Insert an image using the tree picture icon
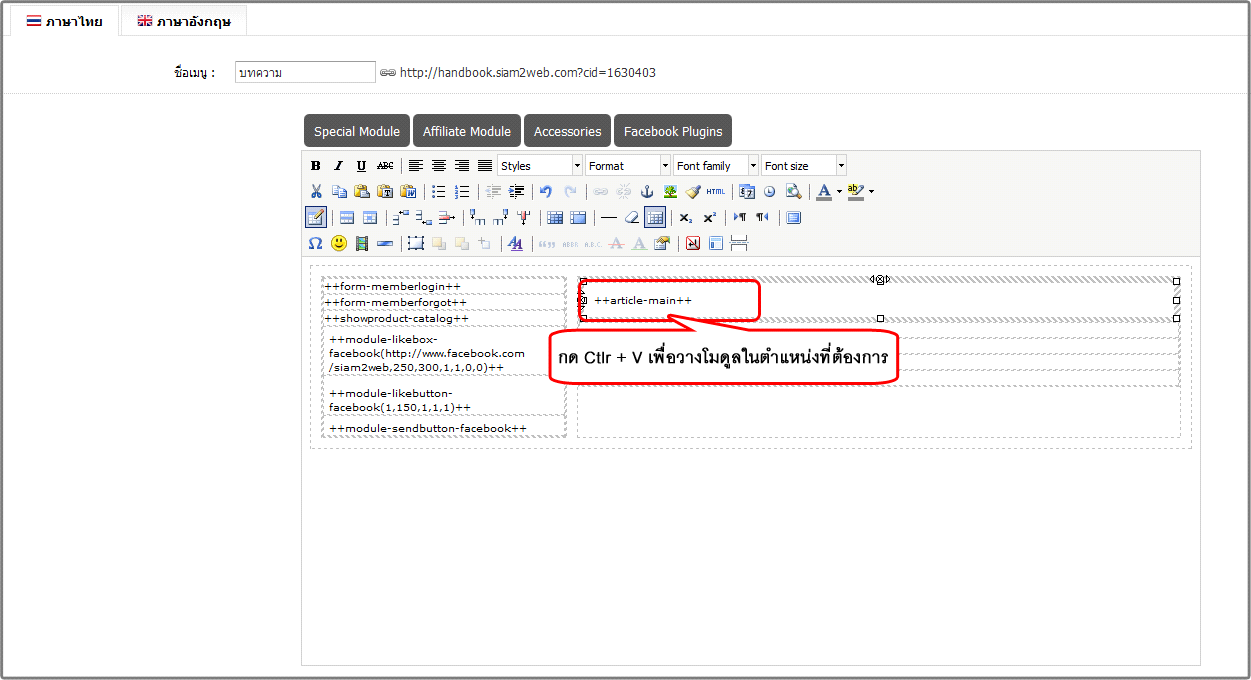This screenshot has width=1251, height=680. click(670, 192)
